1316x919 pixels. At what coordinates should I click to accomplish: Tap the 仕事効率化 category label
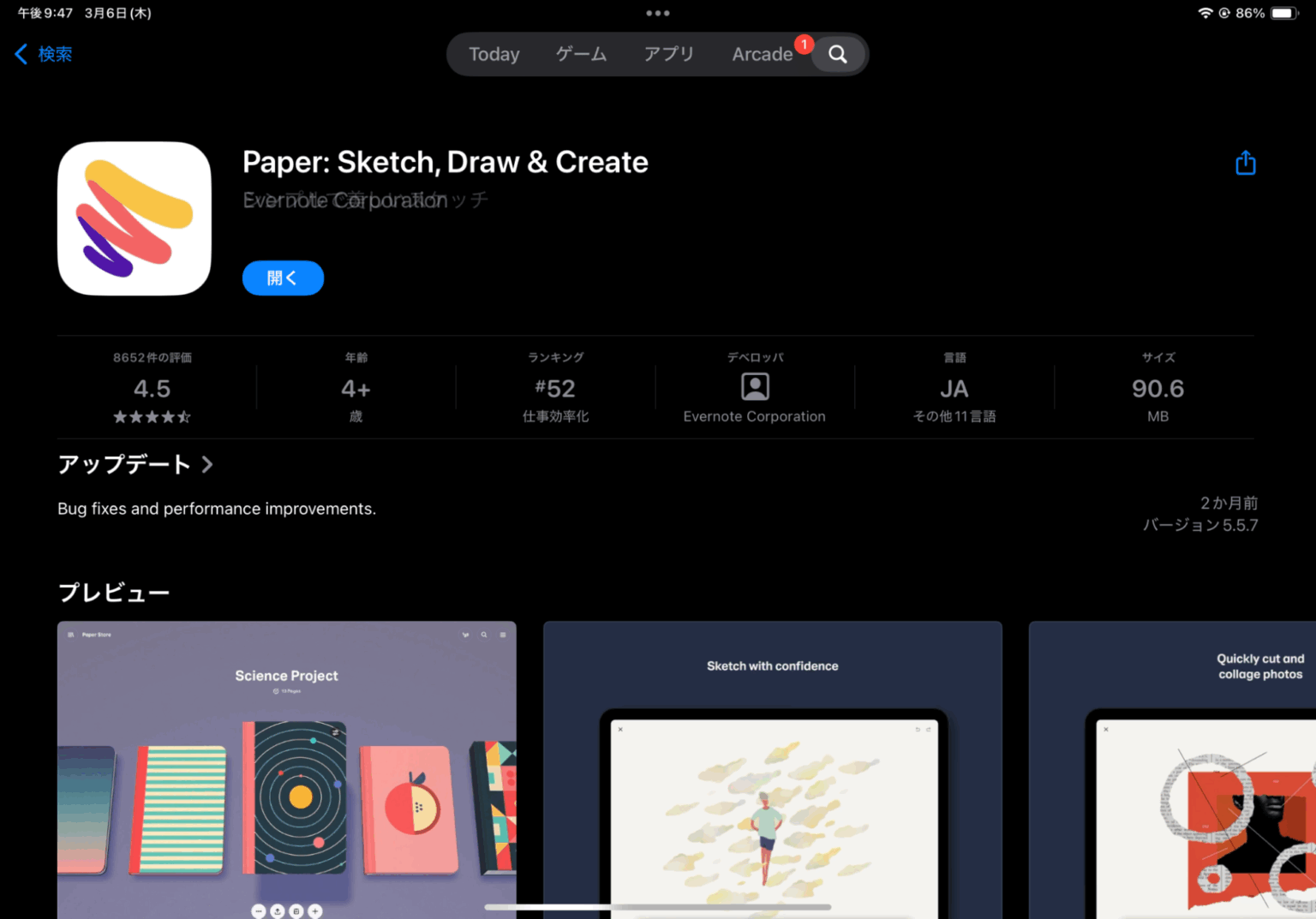[x=555, y=416]
